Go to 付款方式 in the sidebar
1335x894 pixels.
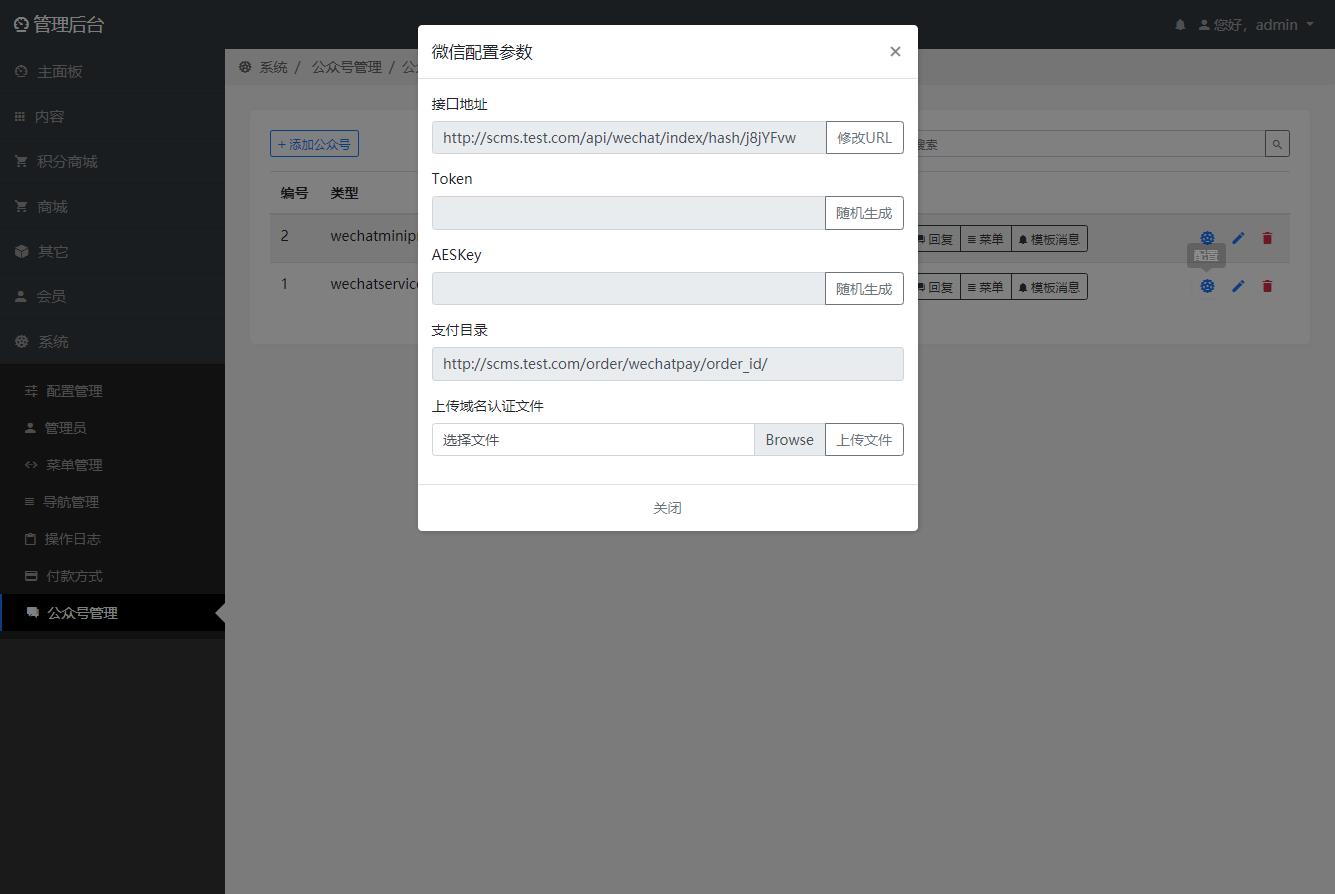(112, 576)
